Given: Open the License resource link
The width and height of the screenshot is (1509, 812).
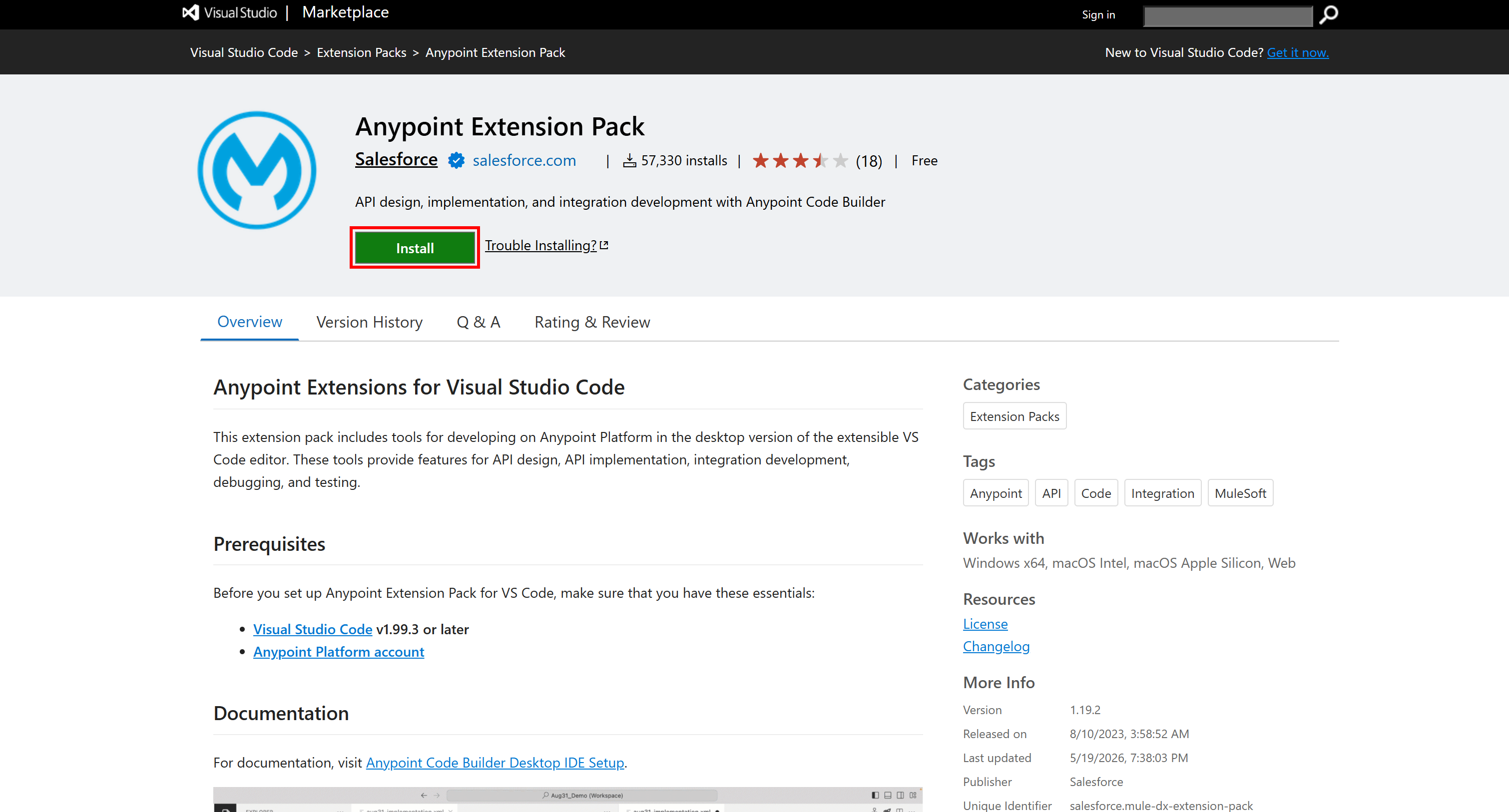Looking at the screenshot, I should (986, 624).
